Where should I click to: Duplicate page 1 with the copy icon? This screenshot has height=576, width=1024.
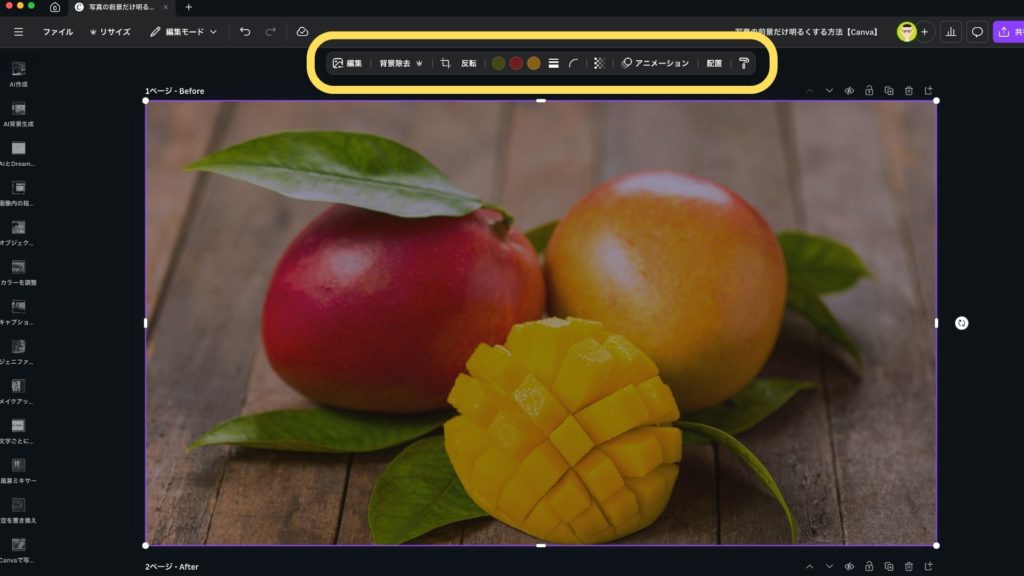889,91
